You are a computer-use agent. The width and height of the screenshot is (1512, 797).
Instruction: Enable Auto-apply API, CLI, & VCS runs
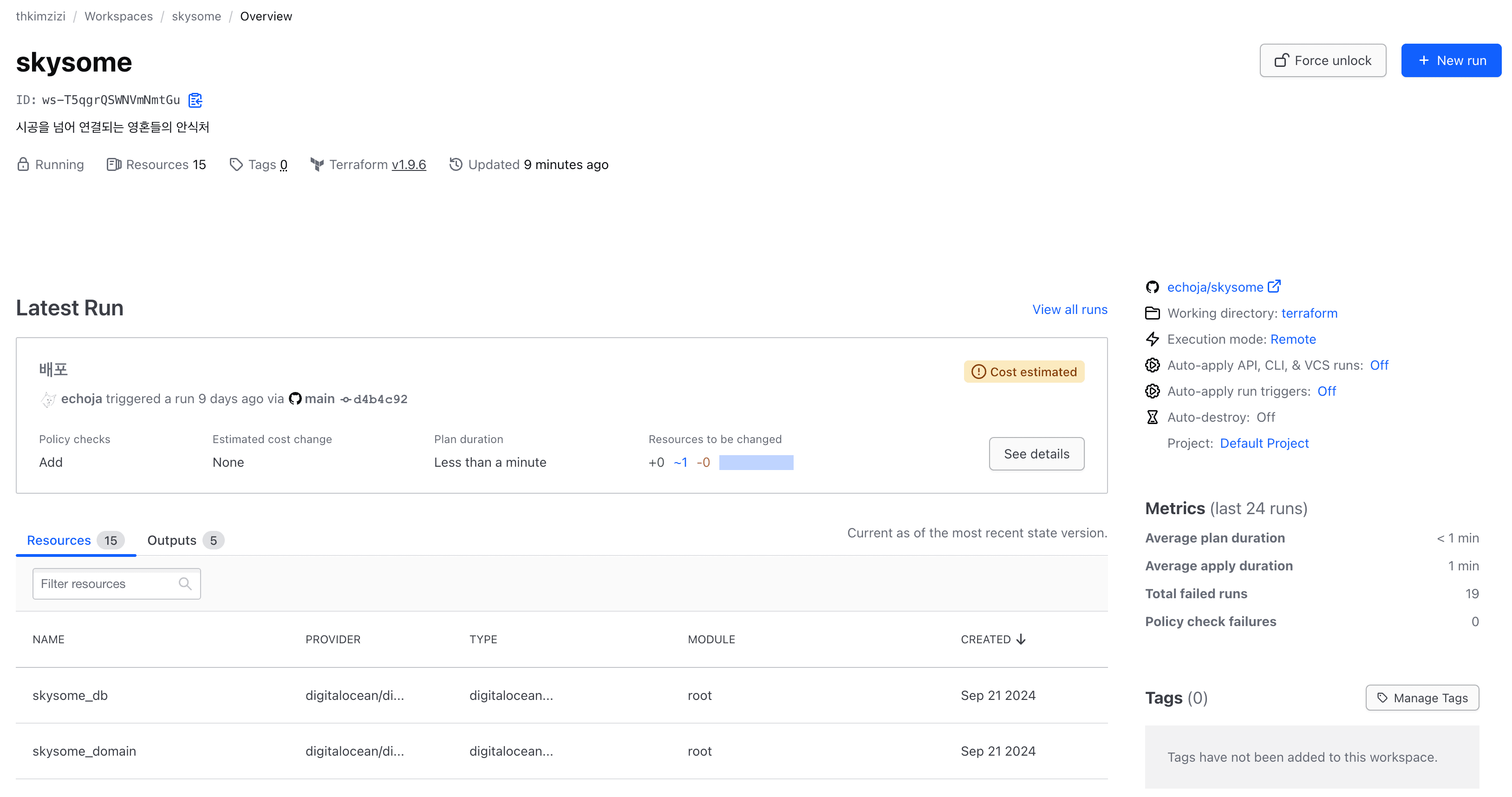point(1379,365)
